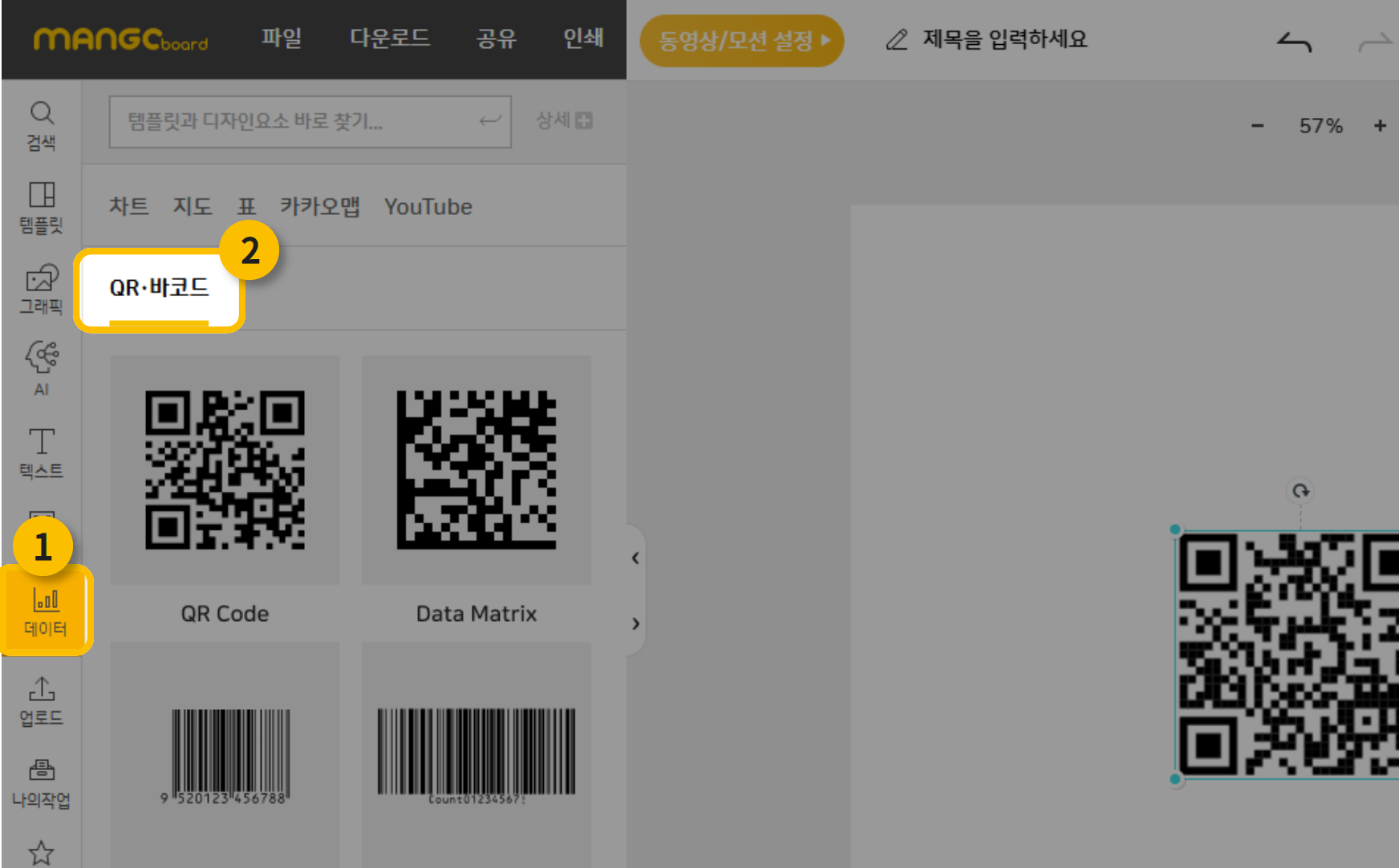
Task: Switch to the 카카오맵 tab
Action: [x=319, y=206]
